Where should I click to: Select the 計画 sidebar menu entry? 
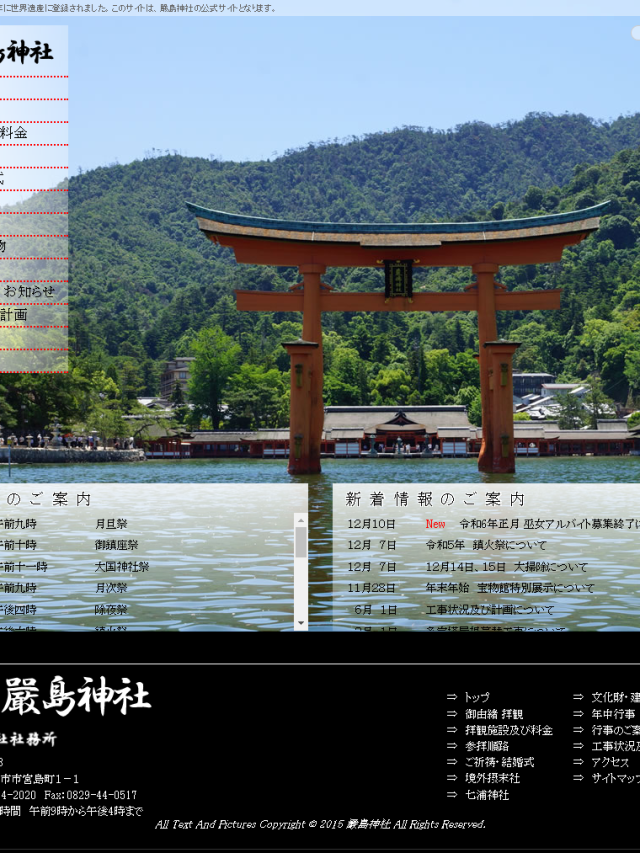coord(14,315)
